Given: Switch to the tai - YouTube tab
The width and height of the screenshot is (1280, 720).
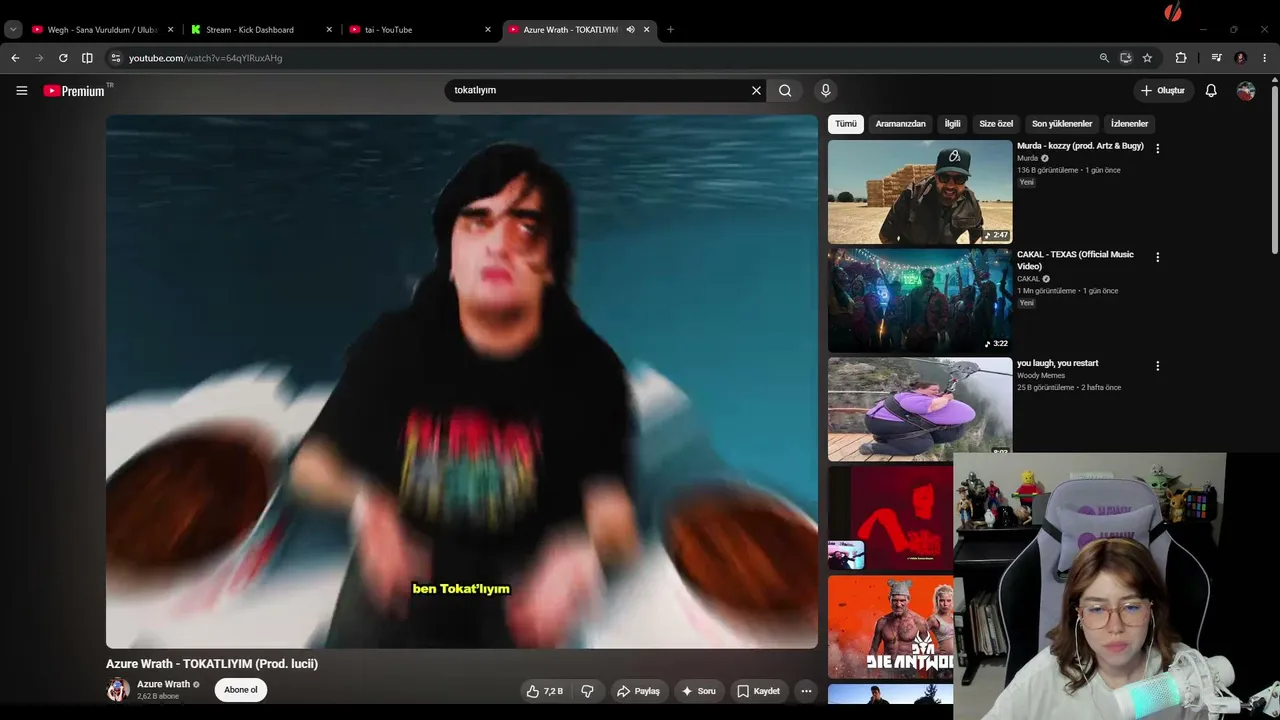Looking at the screenshot, I should [x=421, y=30].
